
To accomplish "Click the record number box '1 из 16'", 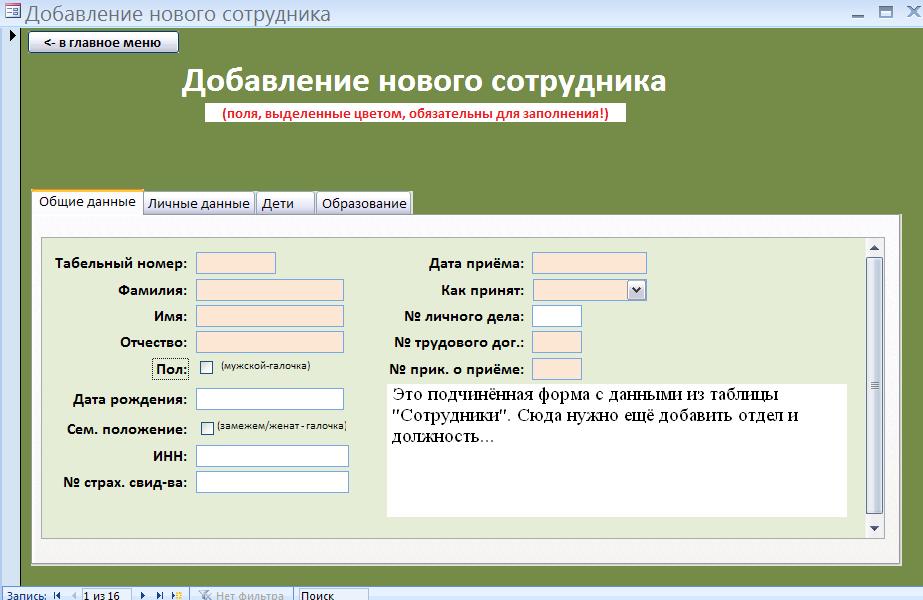I will [106, 595].
